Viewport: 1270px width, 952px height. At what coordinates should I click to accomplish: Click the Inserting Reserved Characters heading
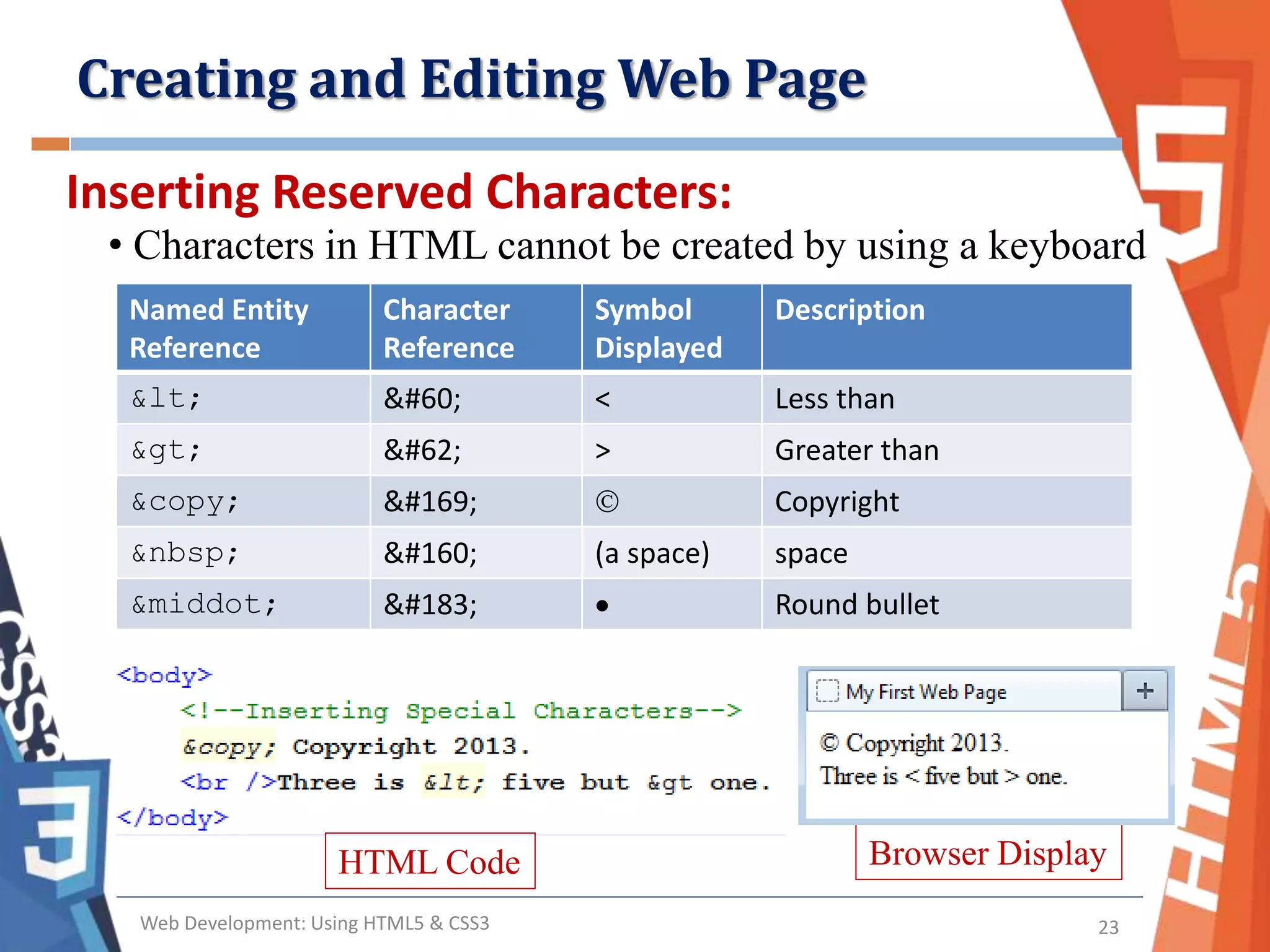pyautogui.click(x=399, y=192)
